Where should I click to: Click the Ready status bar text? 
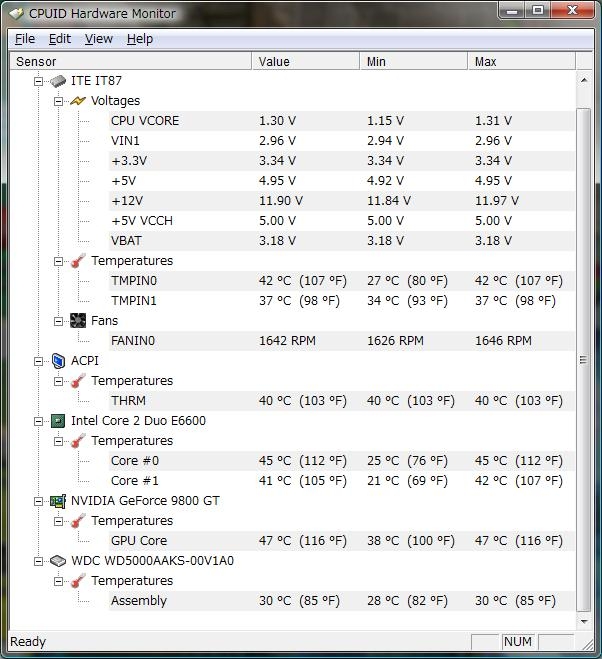tap(28, 642)
